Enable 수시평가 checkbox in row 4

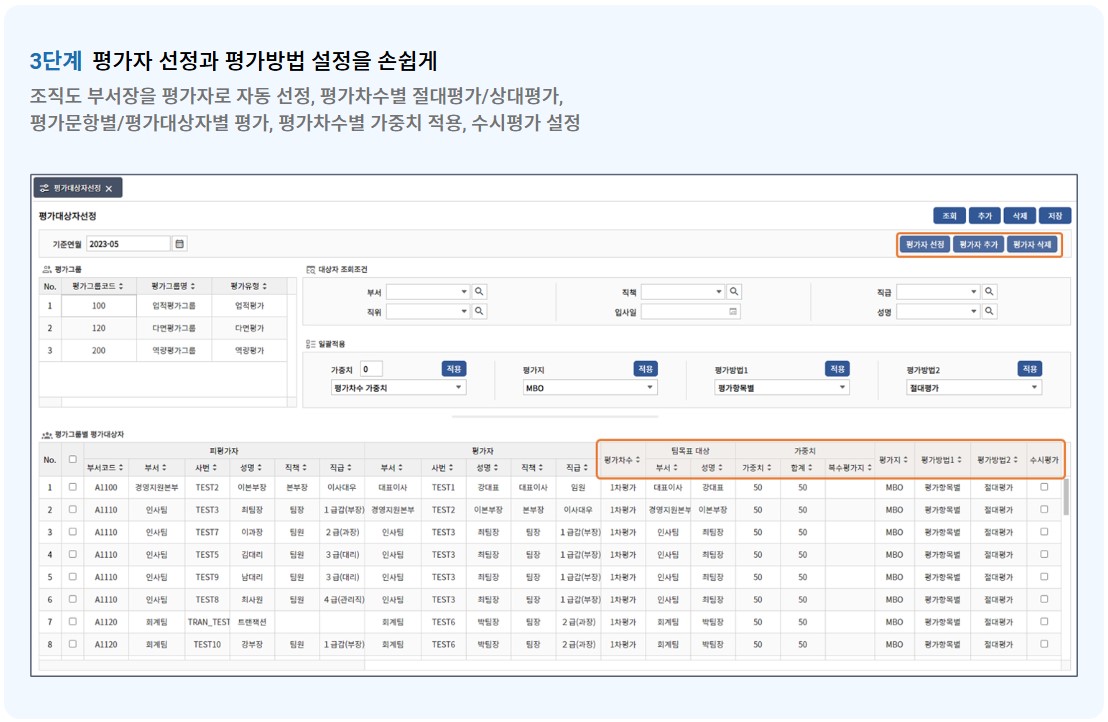(x=1044, y=554)
